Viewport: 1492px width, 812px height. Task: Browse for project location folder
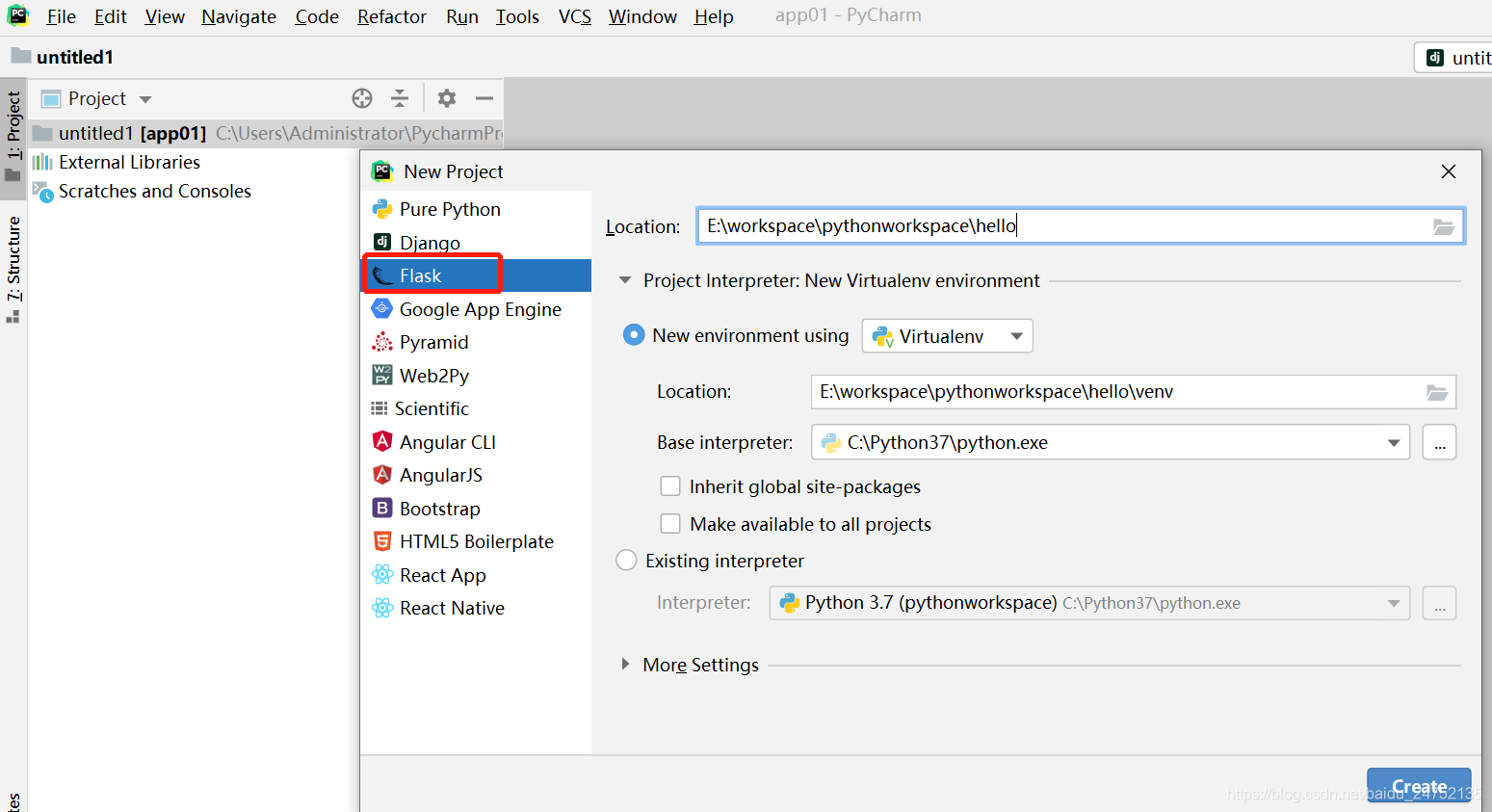[1443, 226]
